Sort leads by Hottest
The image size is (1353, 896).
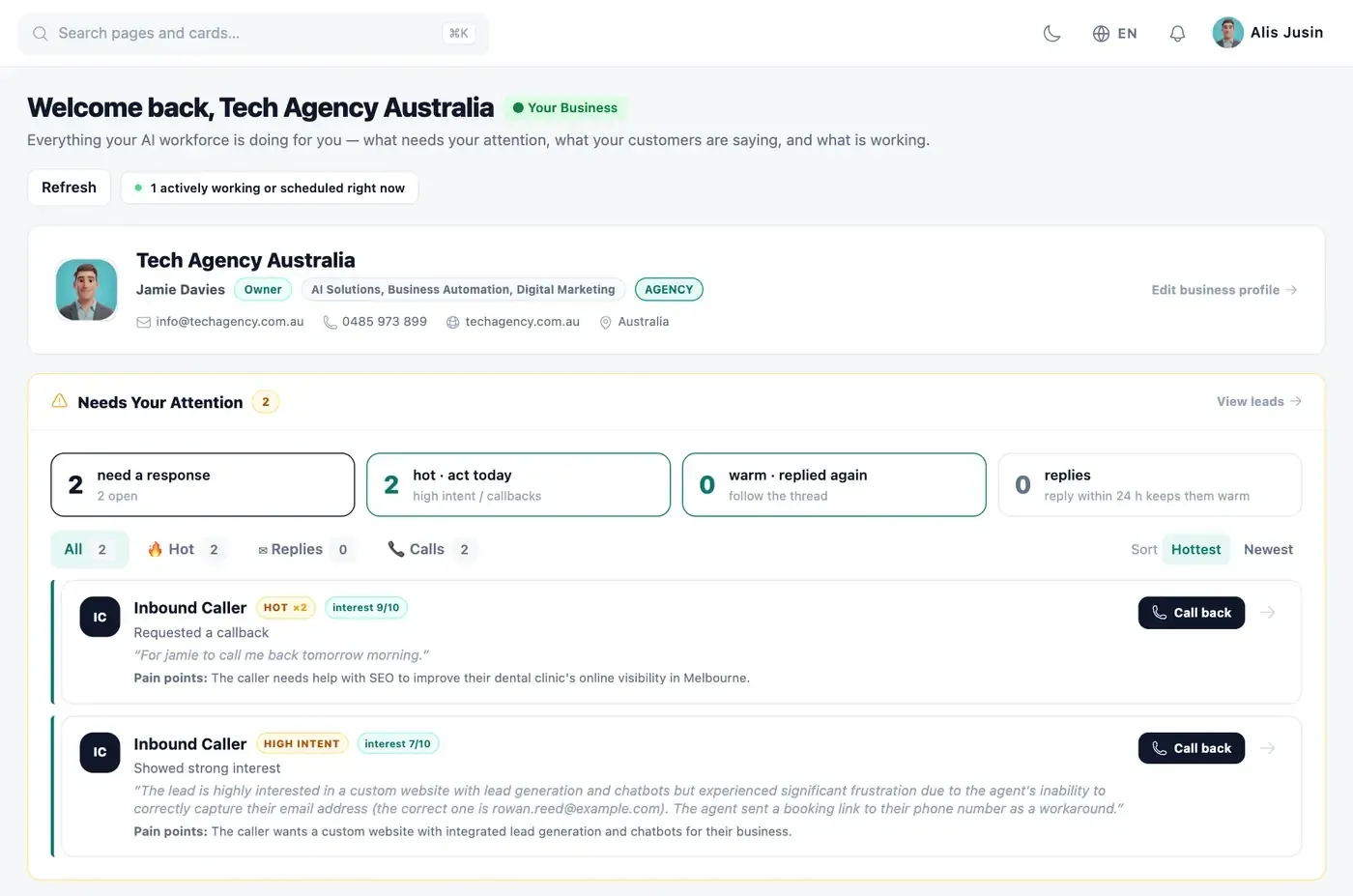(1195, 550)
